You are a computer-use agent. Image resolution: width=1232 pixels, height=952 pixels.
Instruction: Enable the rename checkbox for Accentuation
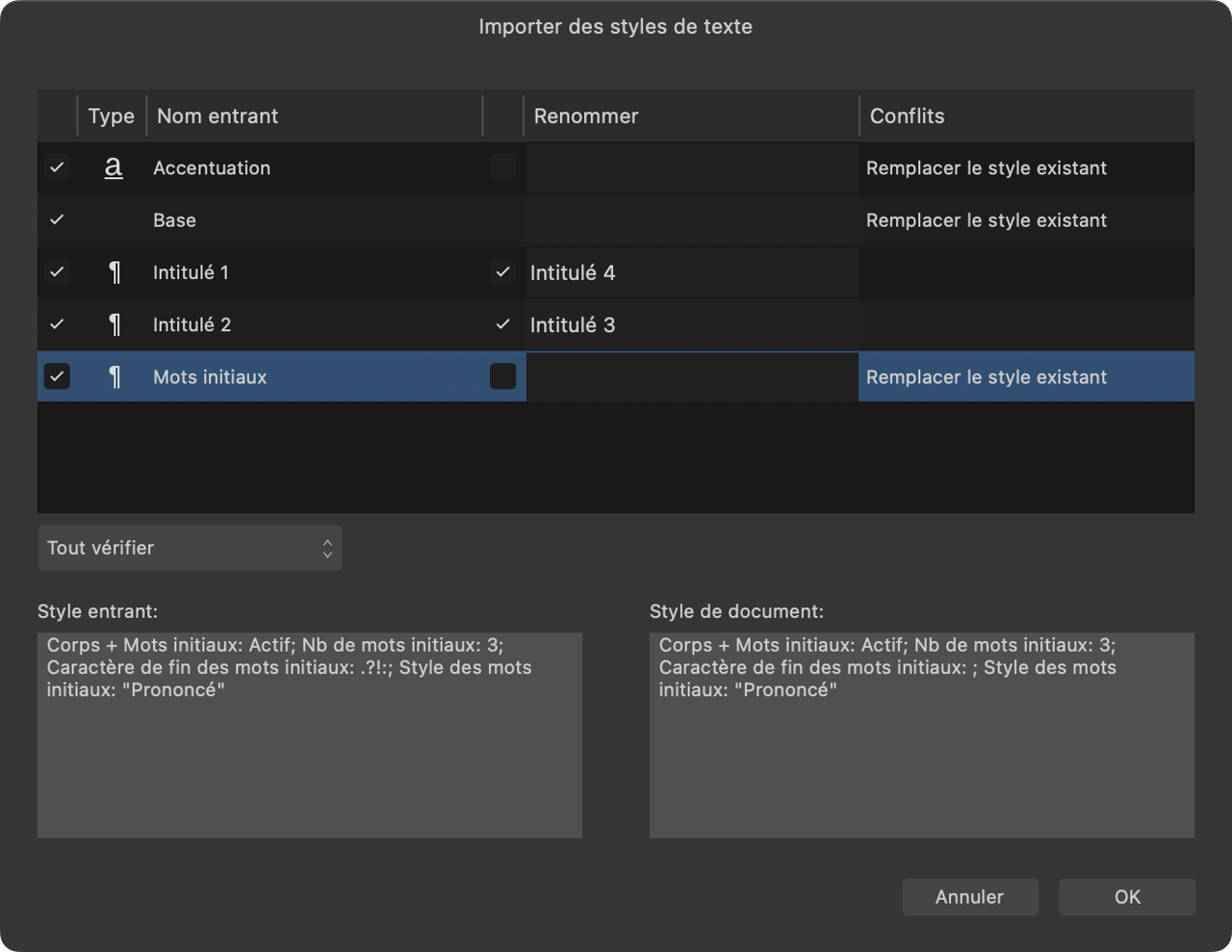click(501, 167)
